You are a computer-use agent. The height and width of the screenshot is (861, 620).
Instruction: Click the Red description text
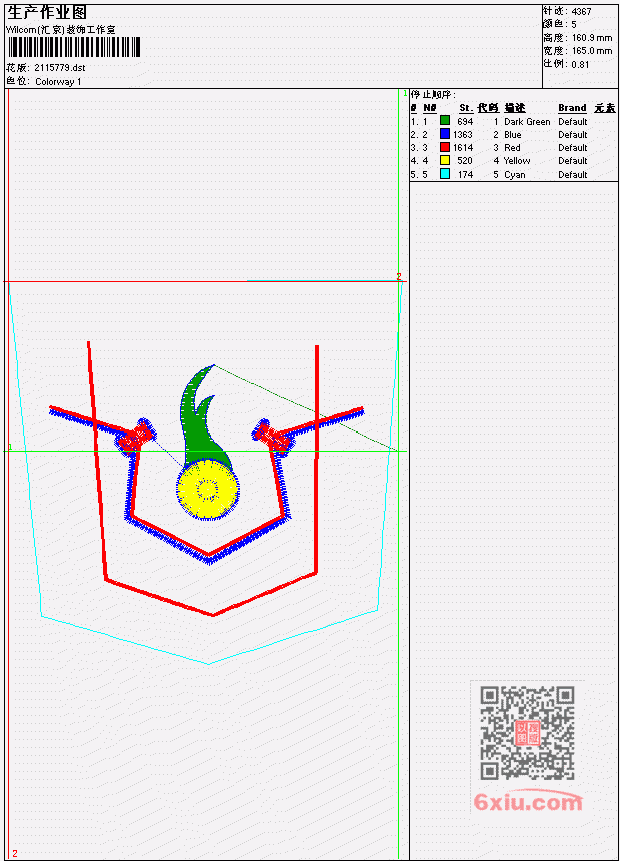(x=512, y=148)
